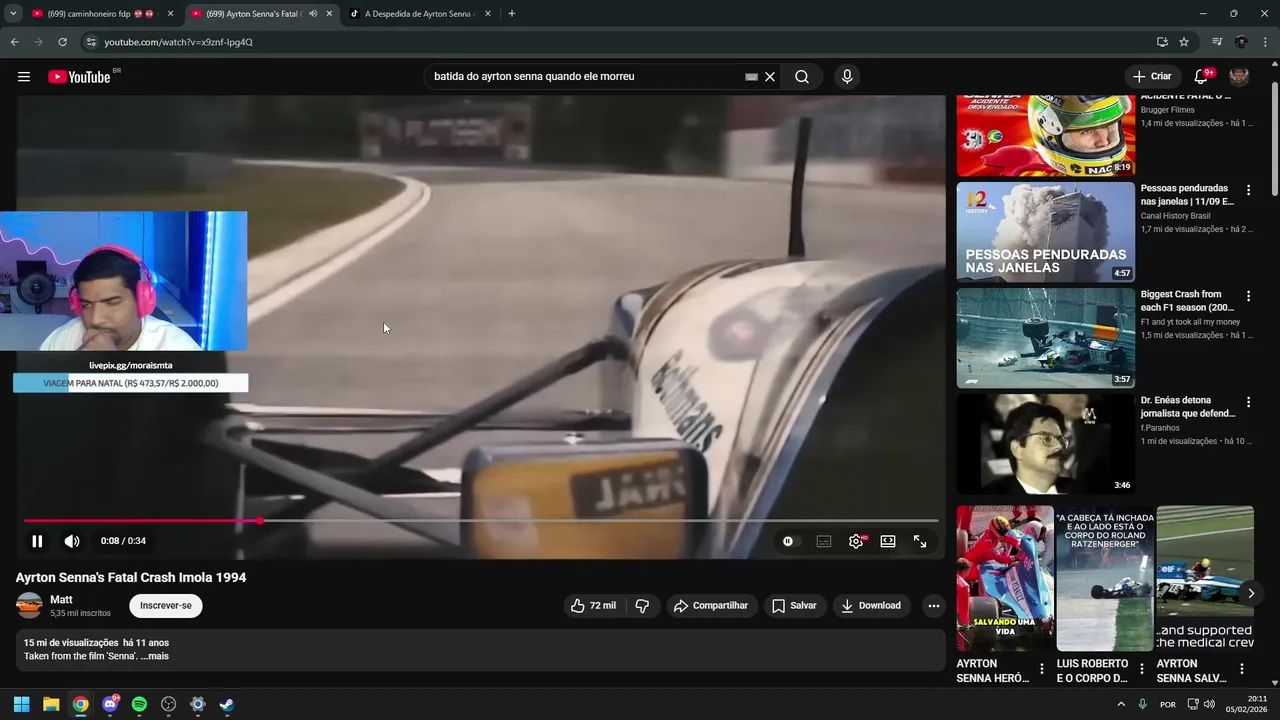Open a new browser tab
Screen dimensions: 1280x720
point(512,14)
